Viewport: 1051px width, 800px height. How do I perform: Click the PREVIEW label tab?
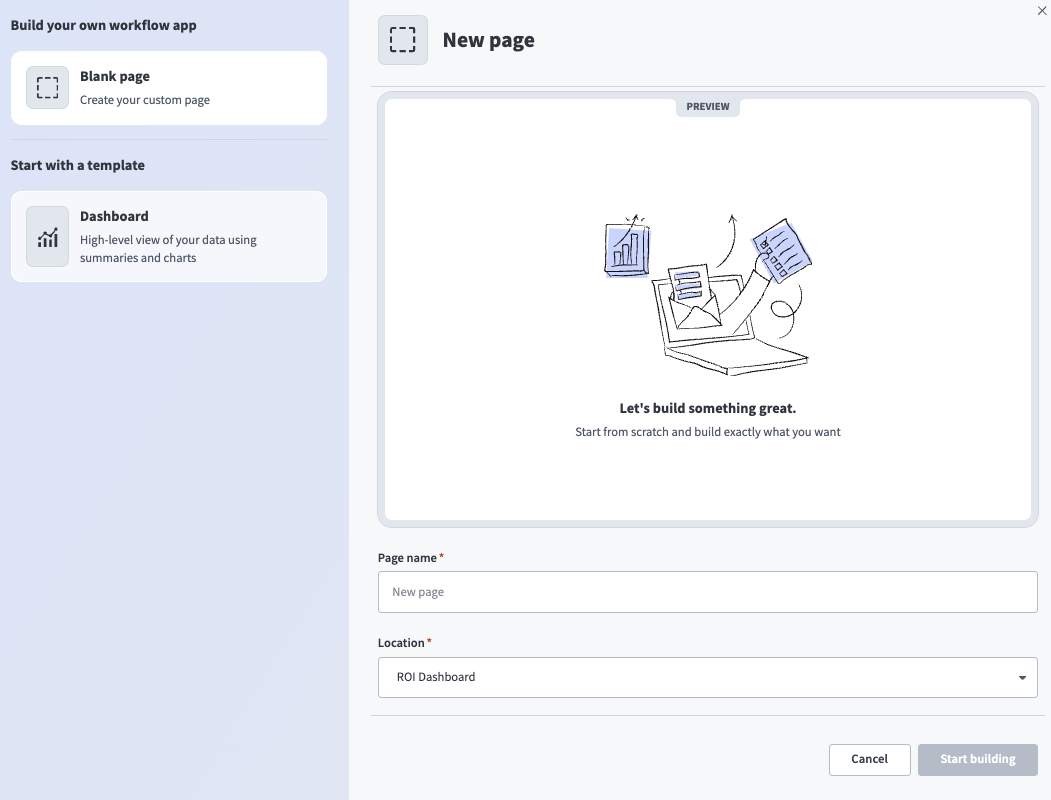tap(707, 106)
